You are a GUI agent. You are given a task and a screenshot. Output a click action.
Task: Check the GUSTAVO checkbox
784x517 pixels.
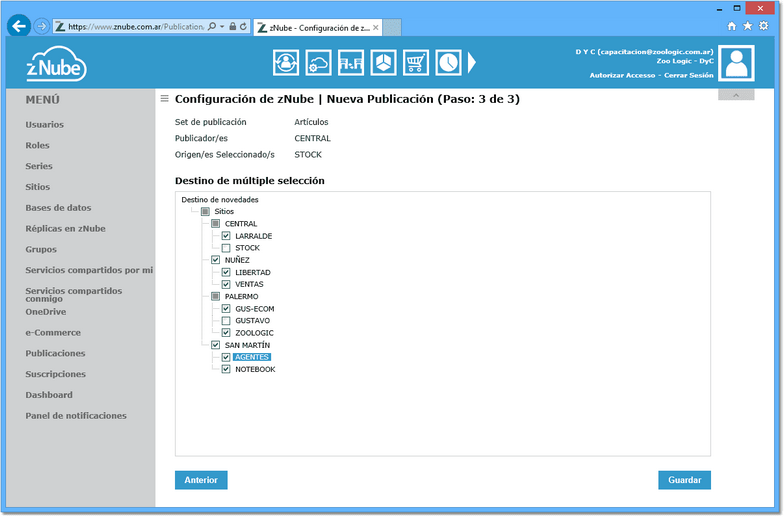(226, 321)
